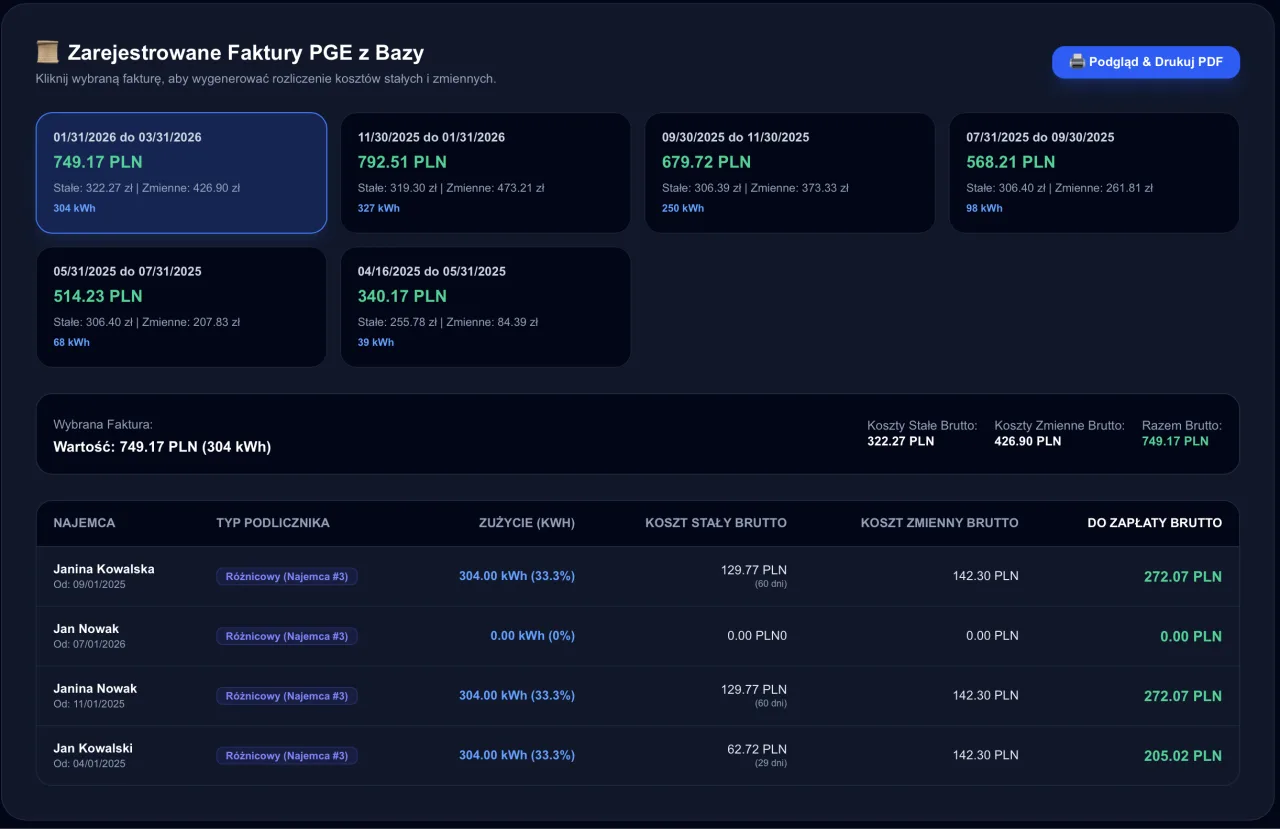Image resolution: width=1280 pixels, height=829 pixels.
Task: Click the scroll icon beside the page heading
Action: click(47, 53)
